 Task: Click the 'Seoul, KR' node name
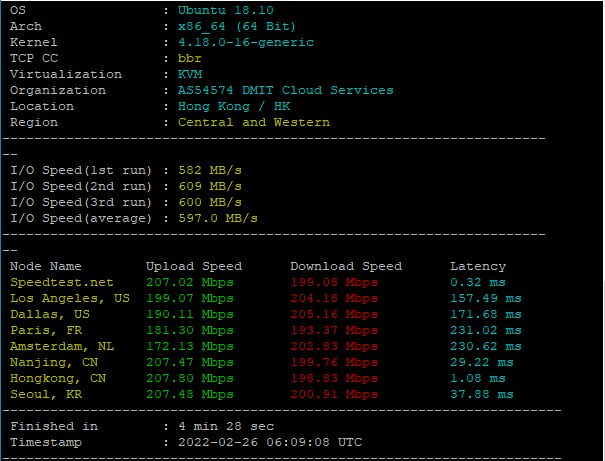(x=46, y=394)
